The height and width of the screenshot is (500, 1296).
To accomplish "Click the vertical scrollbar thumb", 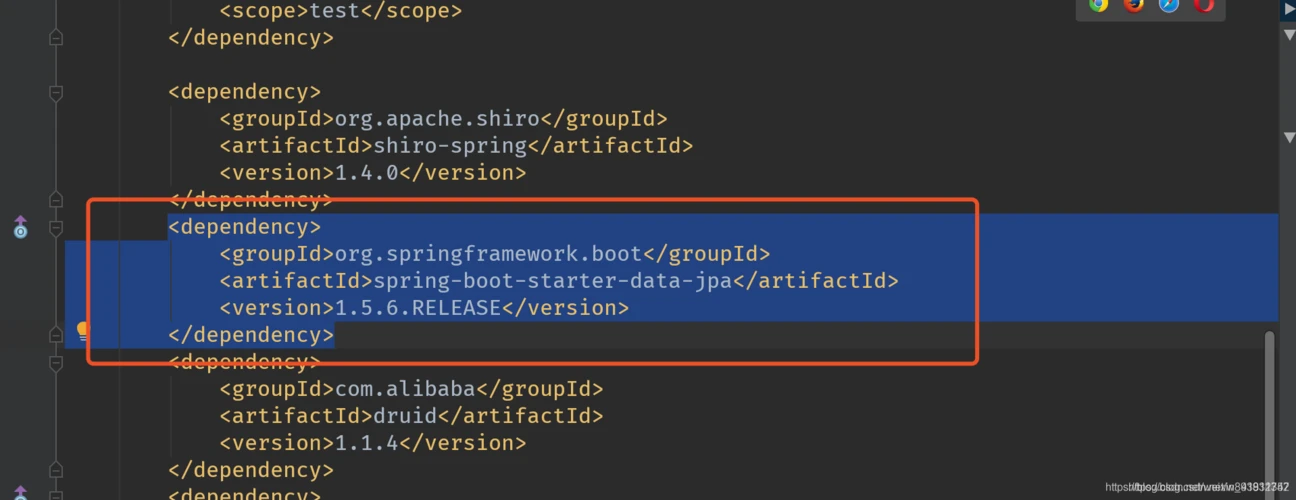I will [x=1270, y=400].
